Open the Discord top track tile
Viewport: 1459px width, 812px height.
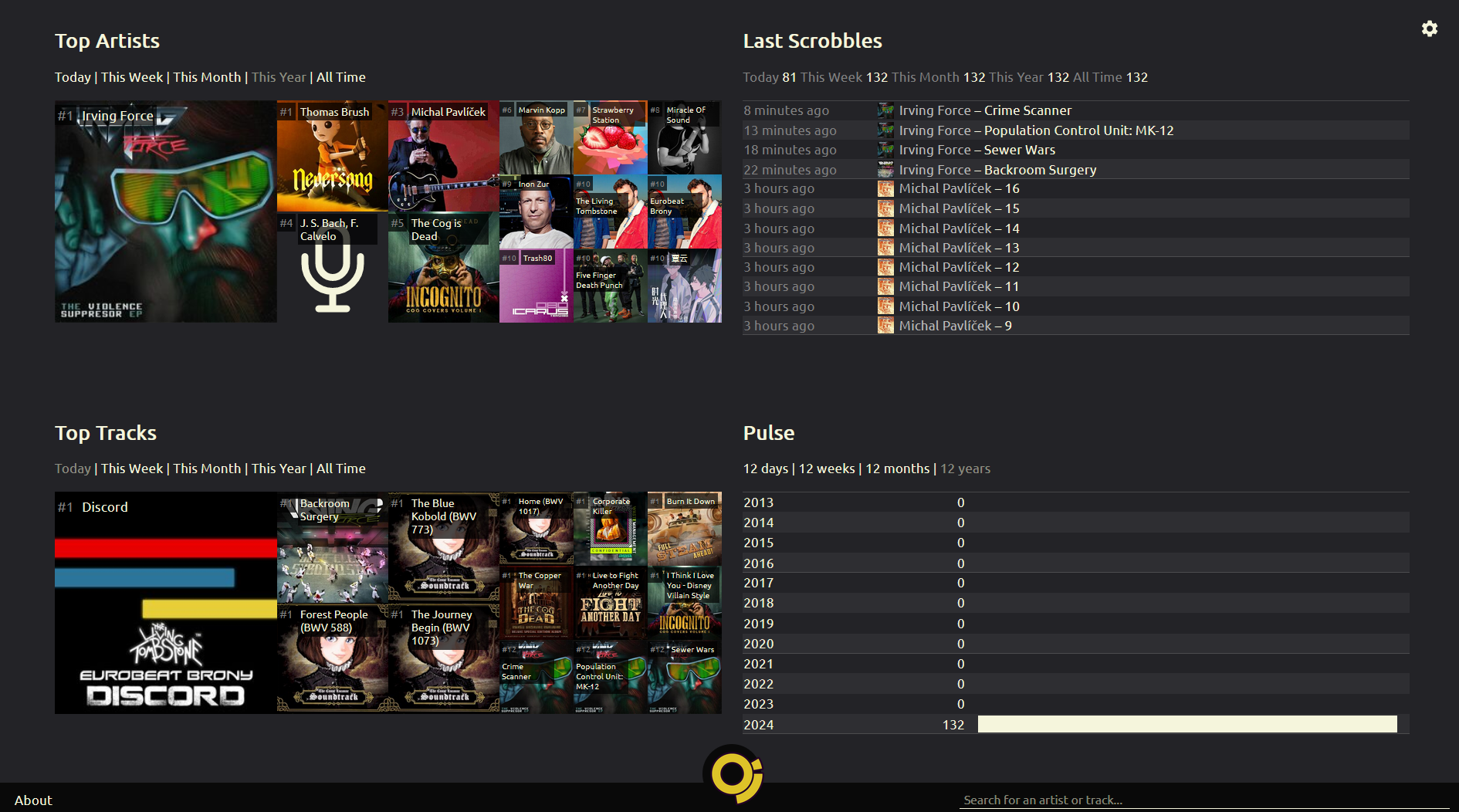click(165, 603)
